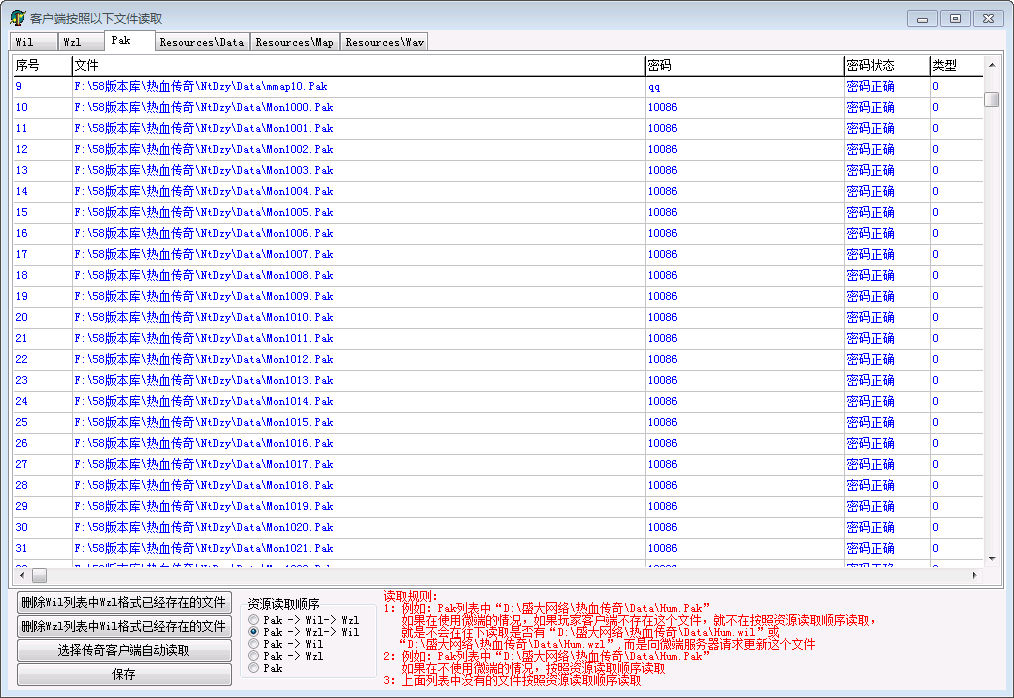The image size is (1014, 698).
Task: Click the 保存 button
Action: click(124, 674)
